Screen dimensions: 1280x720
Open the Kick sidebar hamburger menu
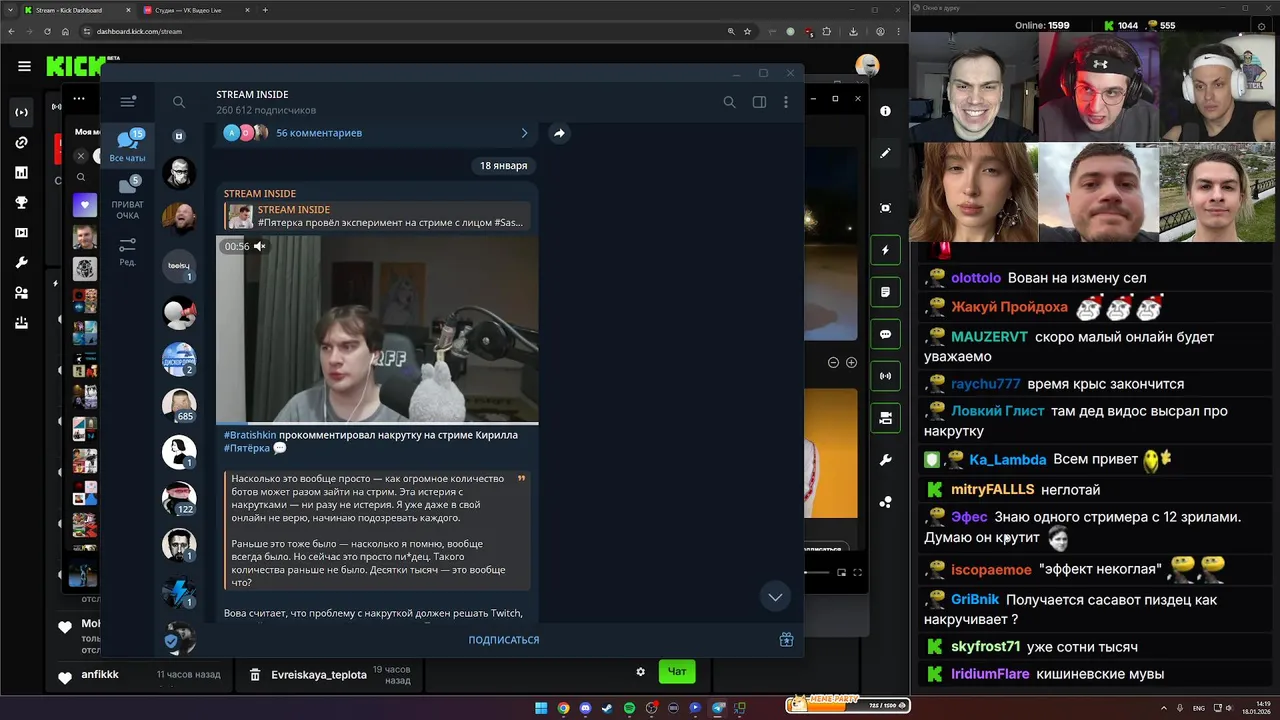coord(24,67)
